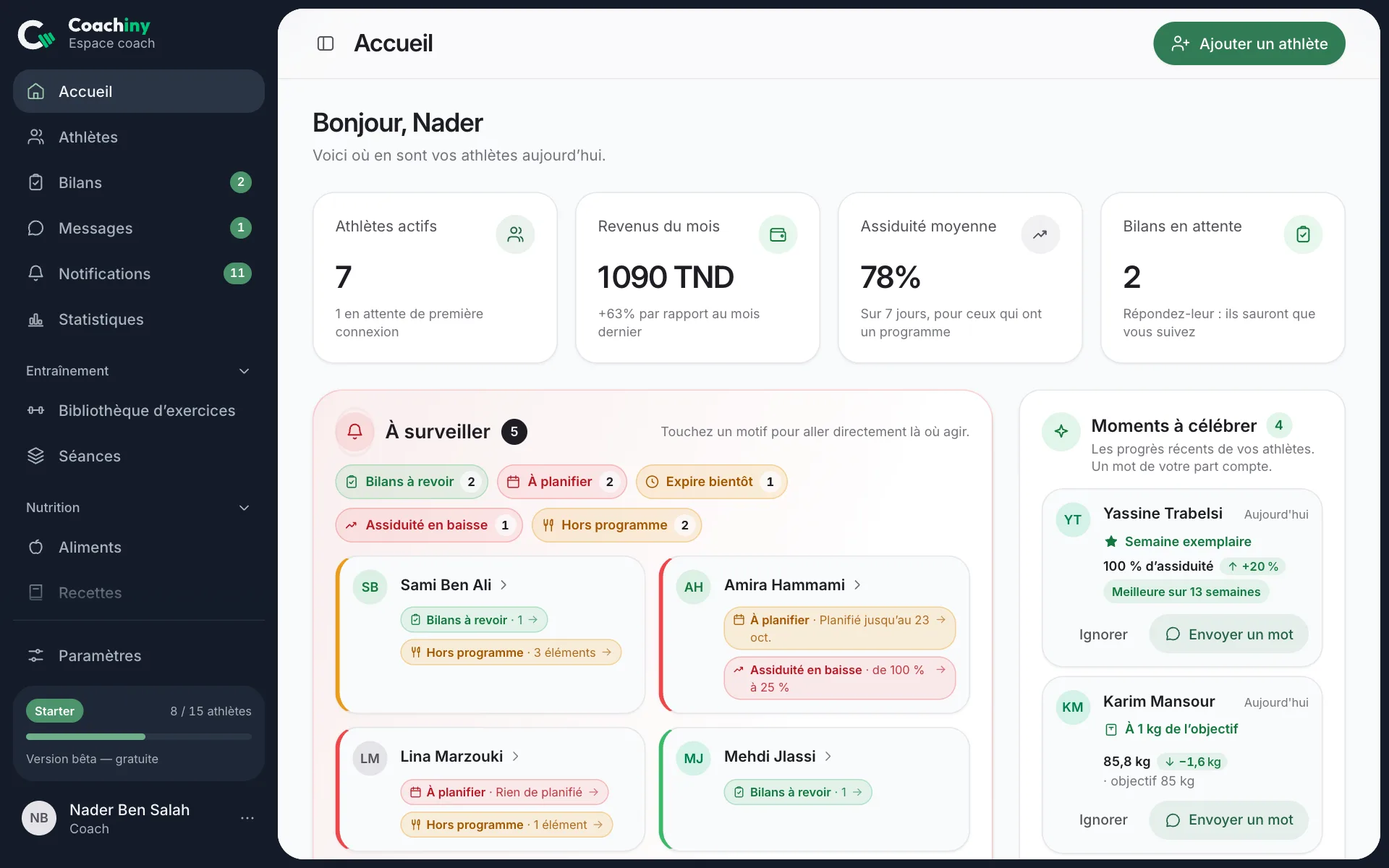Go to Athlètes in sidebar
The image size is (1389, 868).
(139, 137)
